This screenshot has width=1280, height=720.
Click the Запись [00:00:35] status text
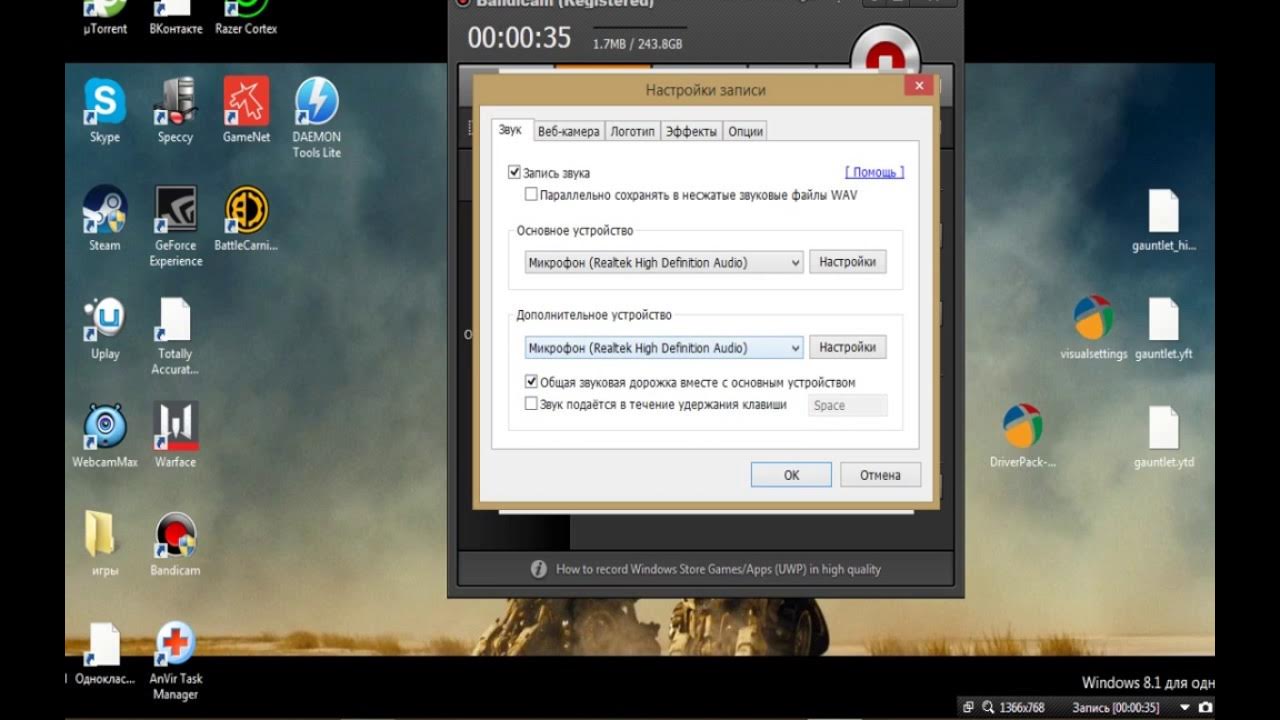1116,708
